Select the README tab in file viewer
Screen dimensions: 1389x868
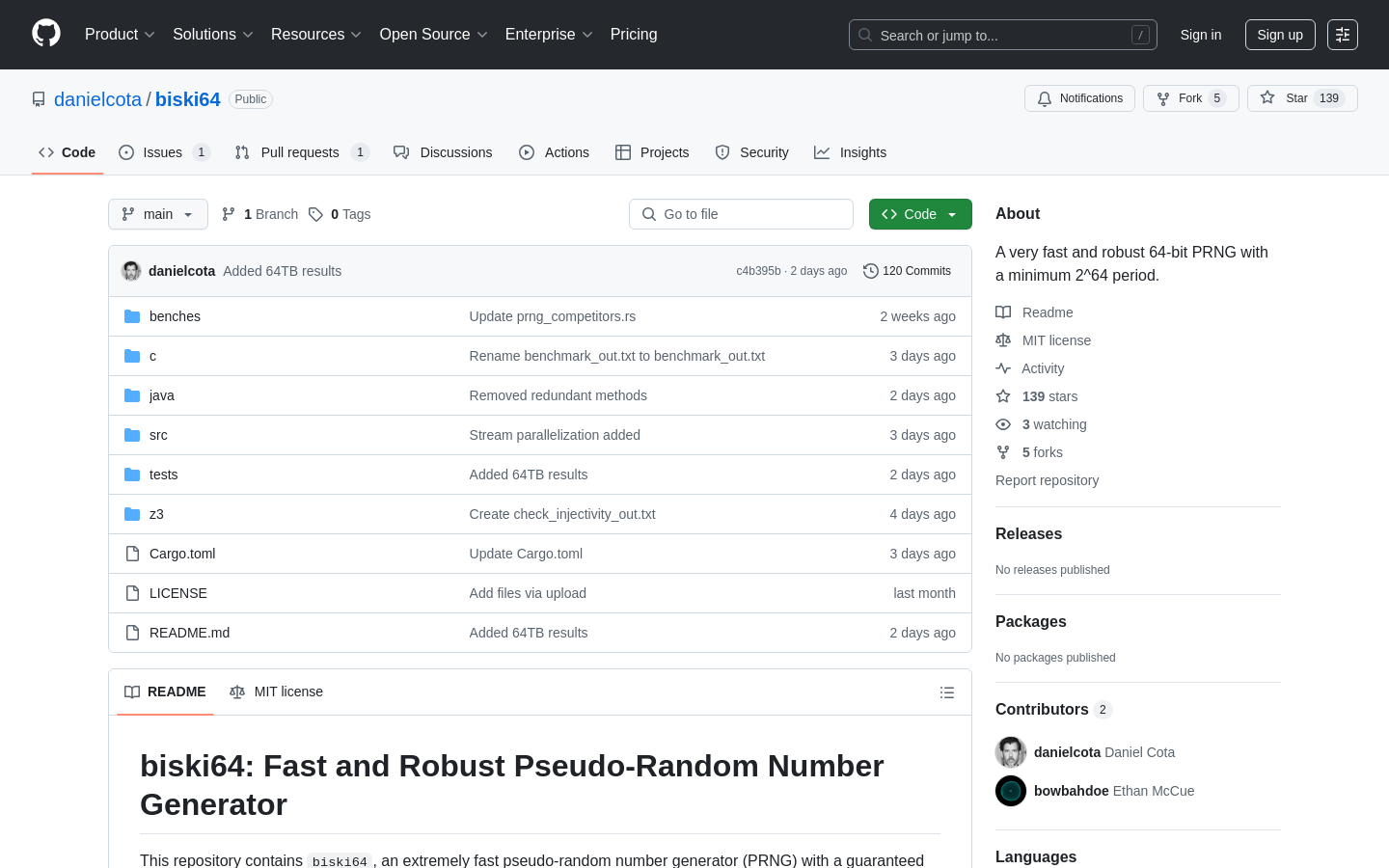pos(165,692)
